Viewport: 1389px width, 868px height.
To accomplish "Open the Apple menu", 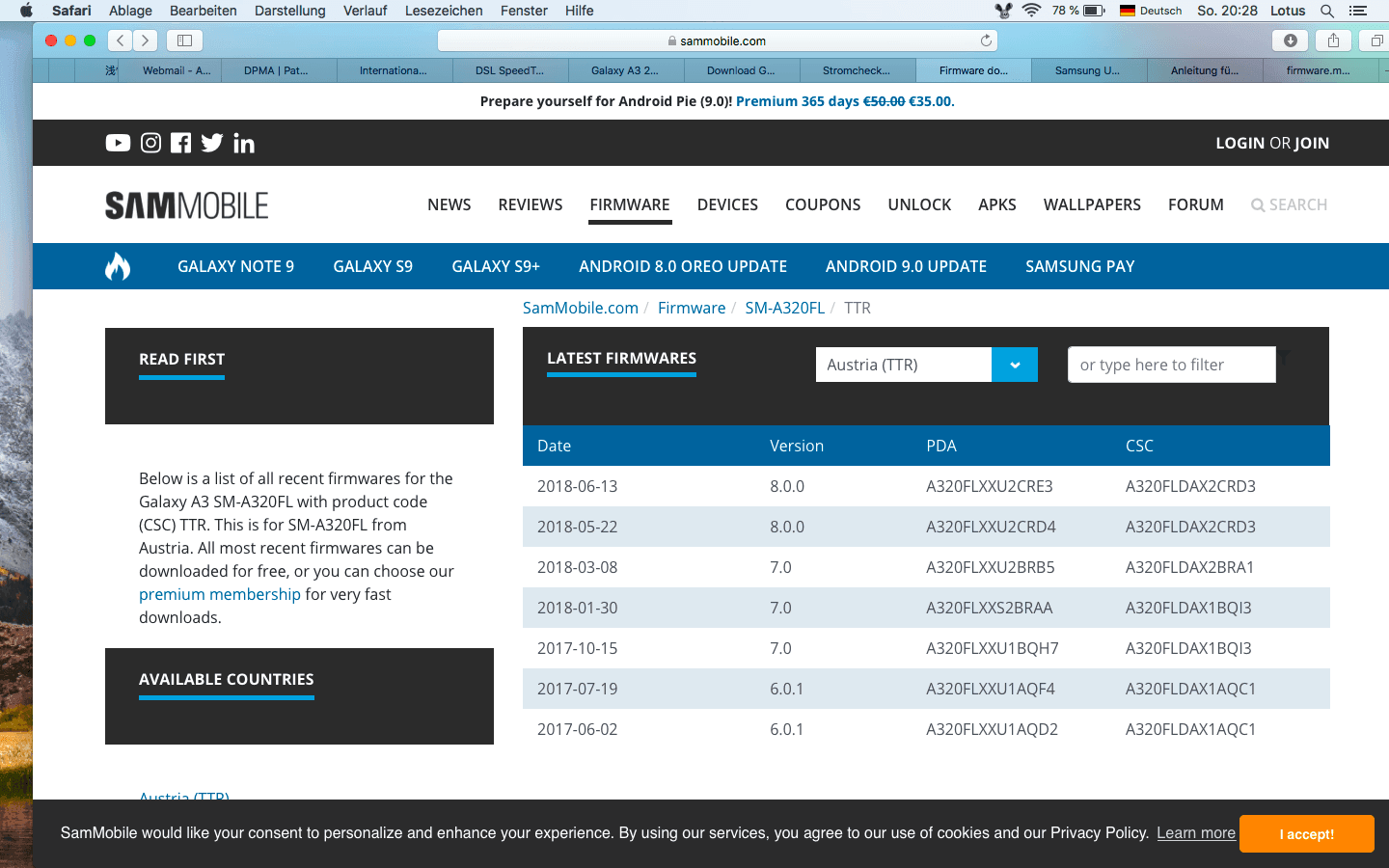I will [26, 11].
